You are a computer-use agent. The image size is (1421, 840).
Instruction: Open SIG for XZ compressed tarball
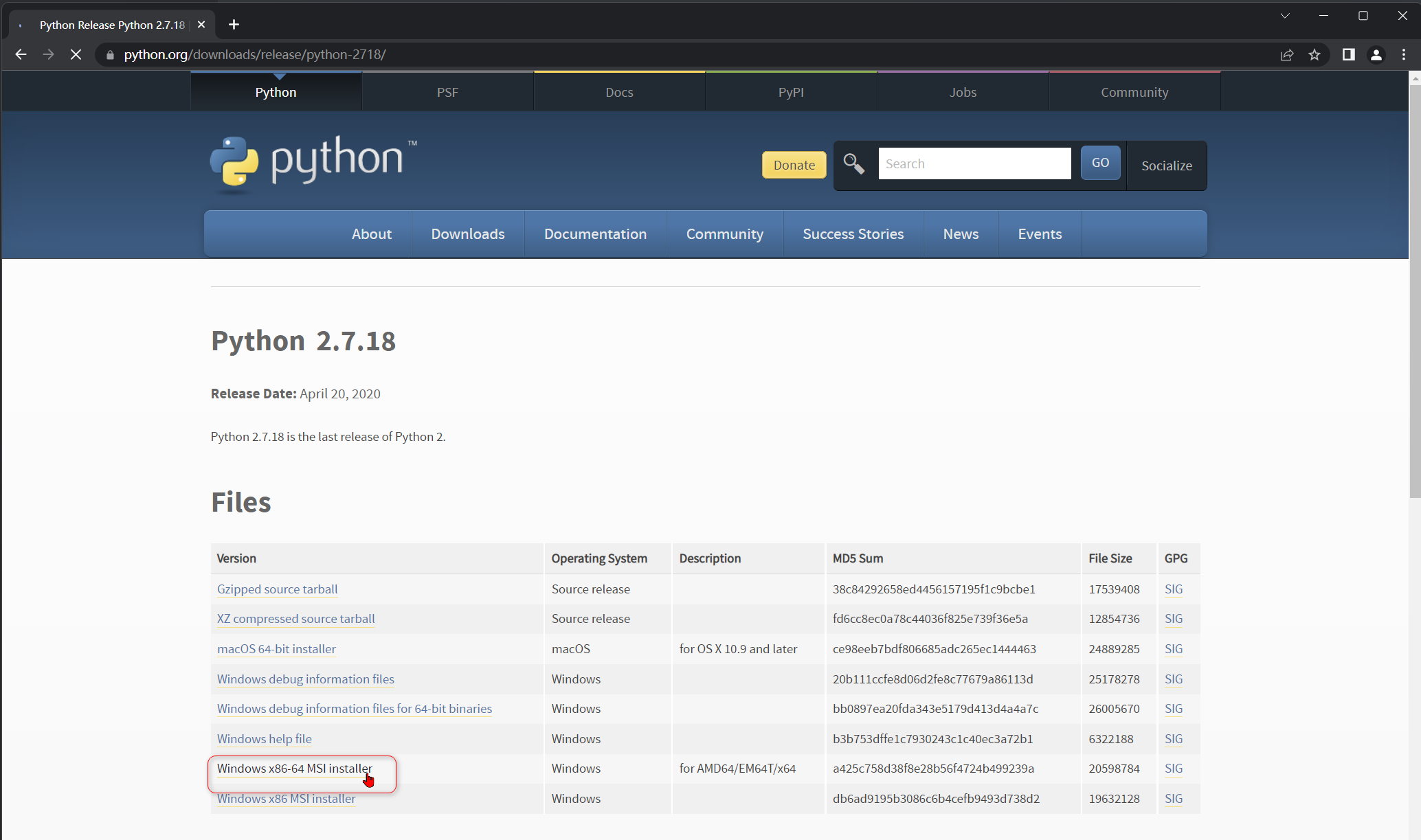pyautogui.click(x=1174, y=618)
